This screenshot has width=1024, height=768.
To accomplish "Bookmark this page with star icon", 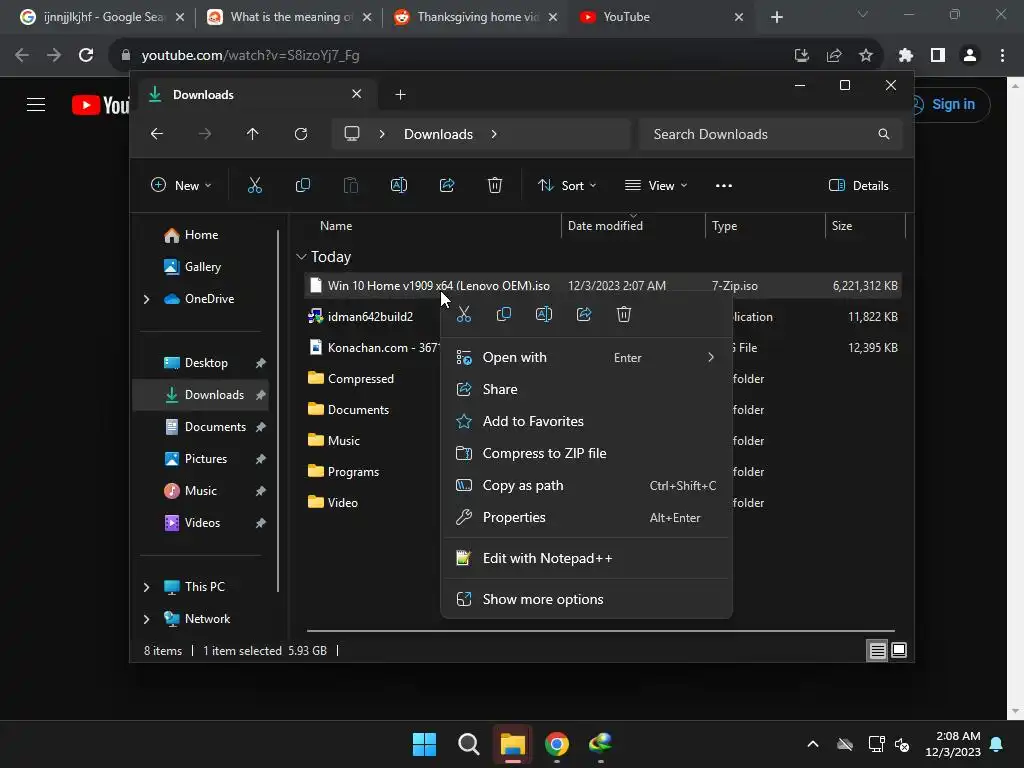I will (x=866, y=56).
